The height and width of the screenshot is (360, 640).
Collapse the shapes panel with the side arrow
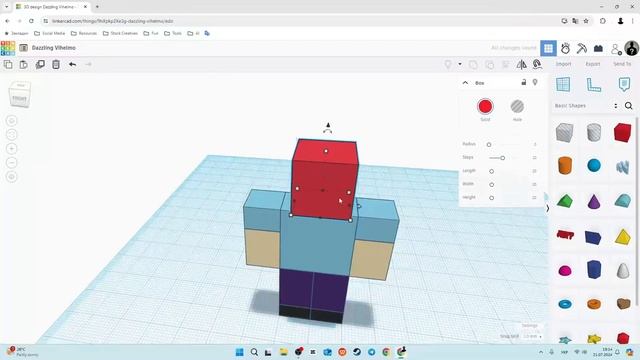tap(547, 208)
